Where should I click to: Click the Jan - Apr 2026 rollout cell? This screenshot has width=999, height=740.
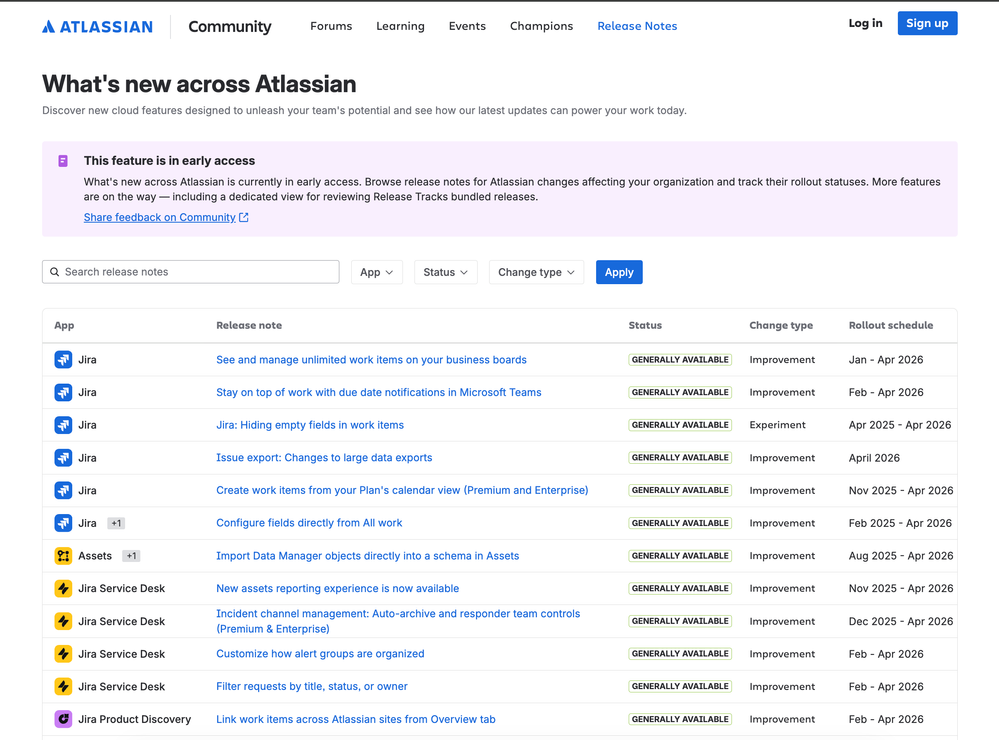886,359
